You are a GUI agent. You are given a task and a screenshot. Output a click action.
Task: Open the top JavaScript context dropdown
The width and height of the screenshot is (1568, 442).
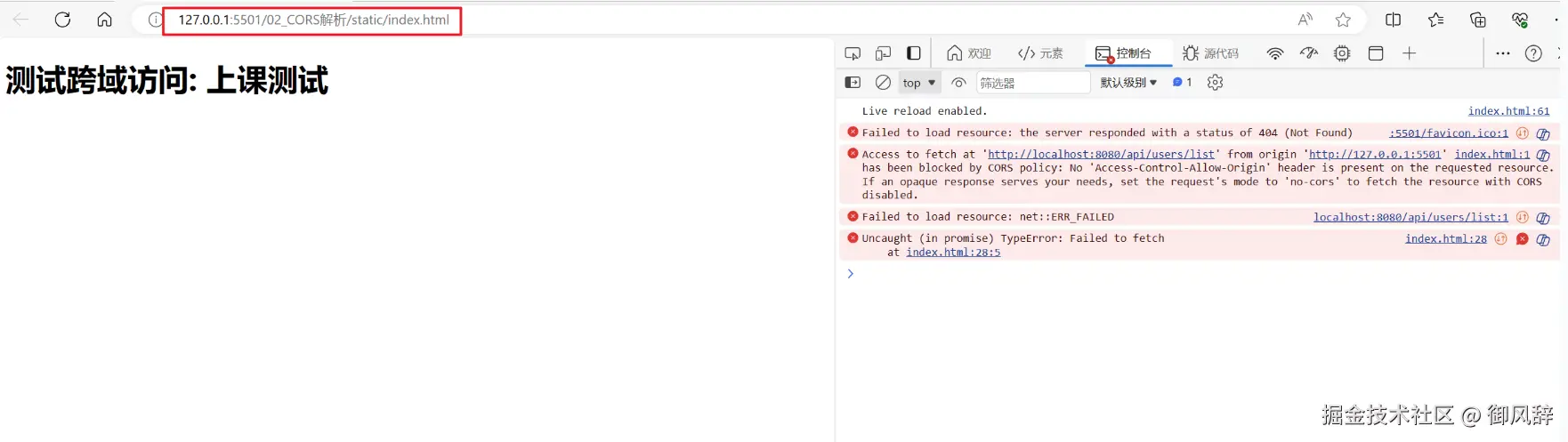919,83
